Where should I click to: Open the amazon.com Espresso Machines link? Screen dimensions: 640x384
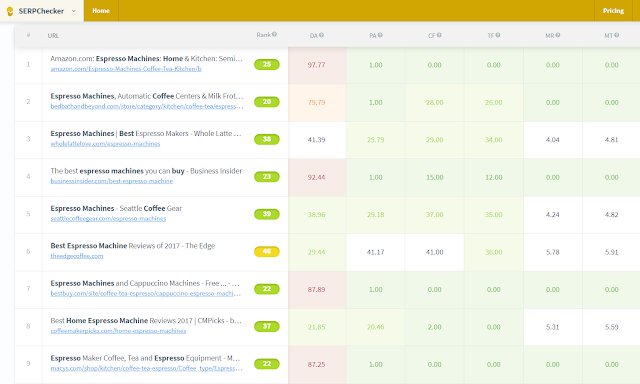[x=126, y=69]
